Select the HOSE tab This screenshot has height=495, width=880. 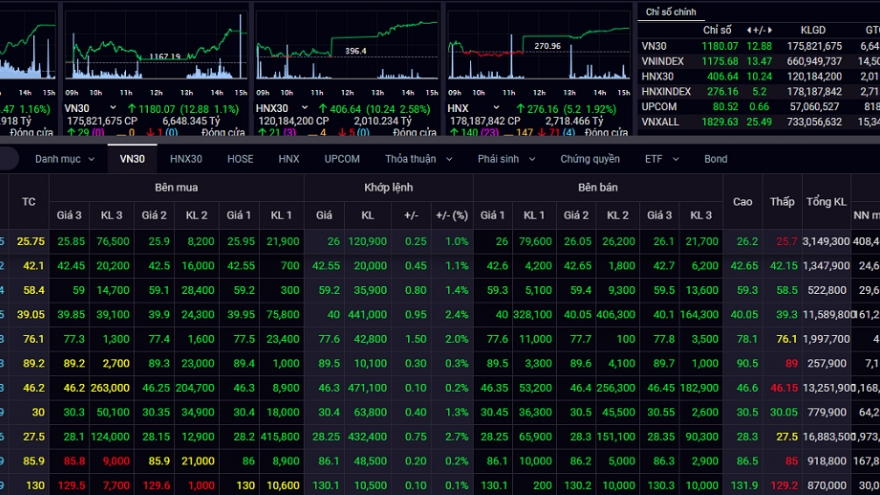pyautogui.click(x=240, y=159)
